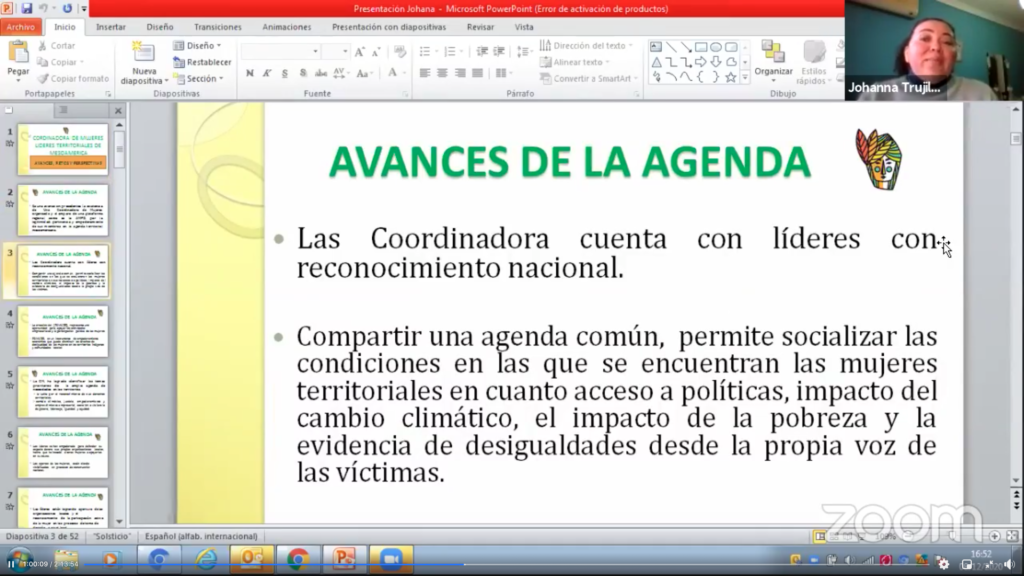This screenshot has width=1024, height=576.
Task: Clear text formatting with the eraser icon
Action: pos(400,52)
